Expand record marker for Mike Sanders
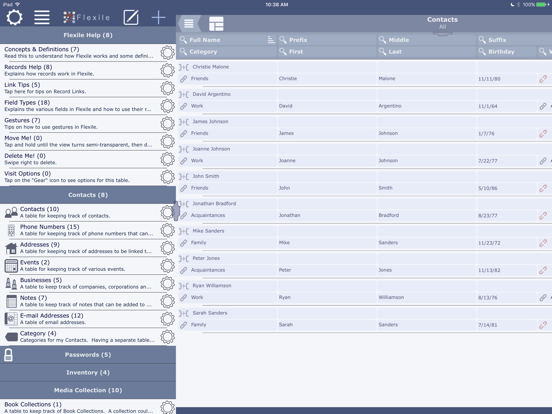 click(183, 231)
